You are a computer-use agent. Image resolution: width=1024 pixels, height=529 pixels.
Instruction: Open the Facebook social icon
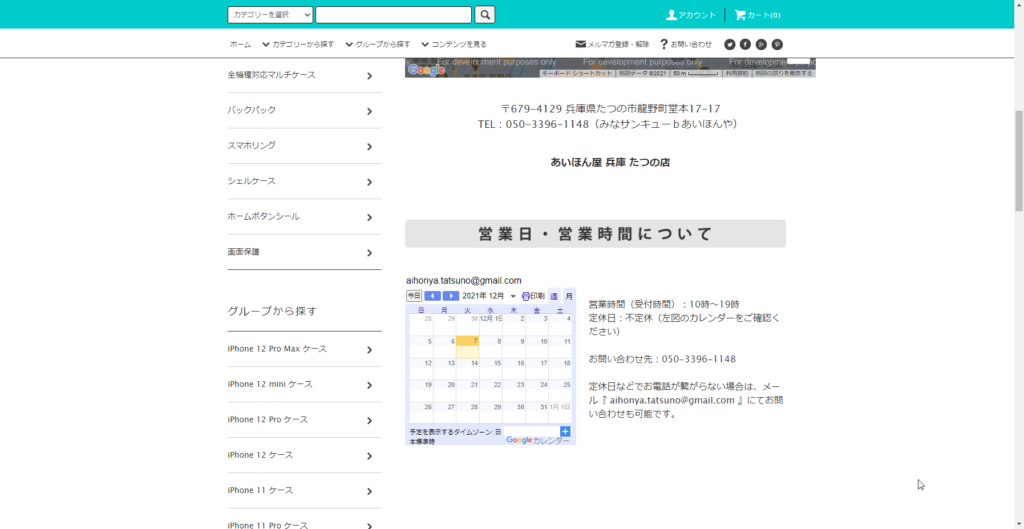(745, 44)
